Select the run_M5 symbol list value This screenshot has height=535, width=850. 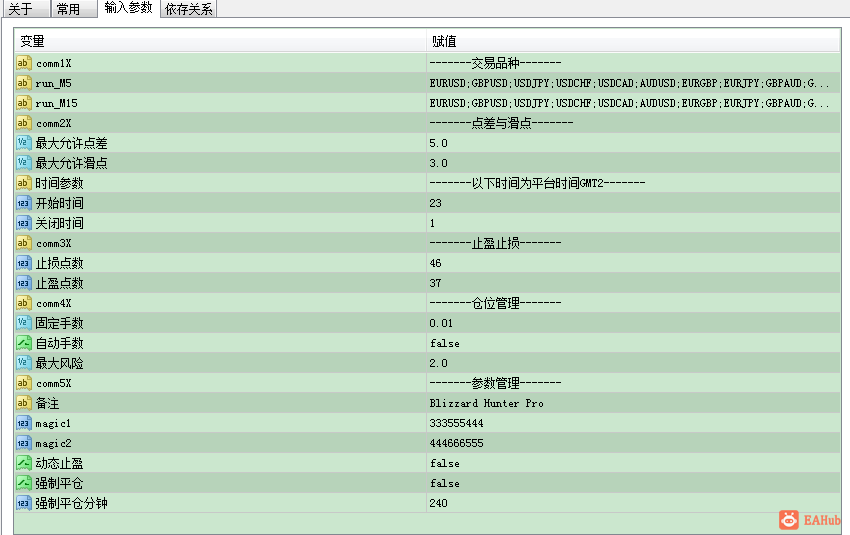point(629,83)
